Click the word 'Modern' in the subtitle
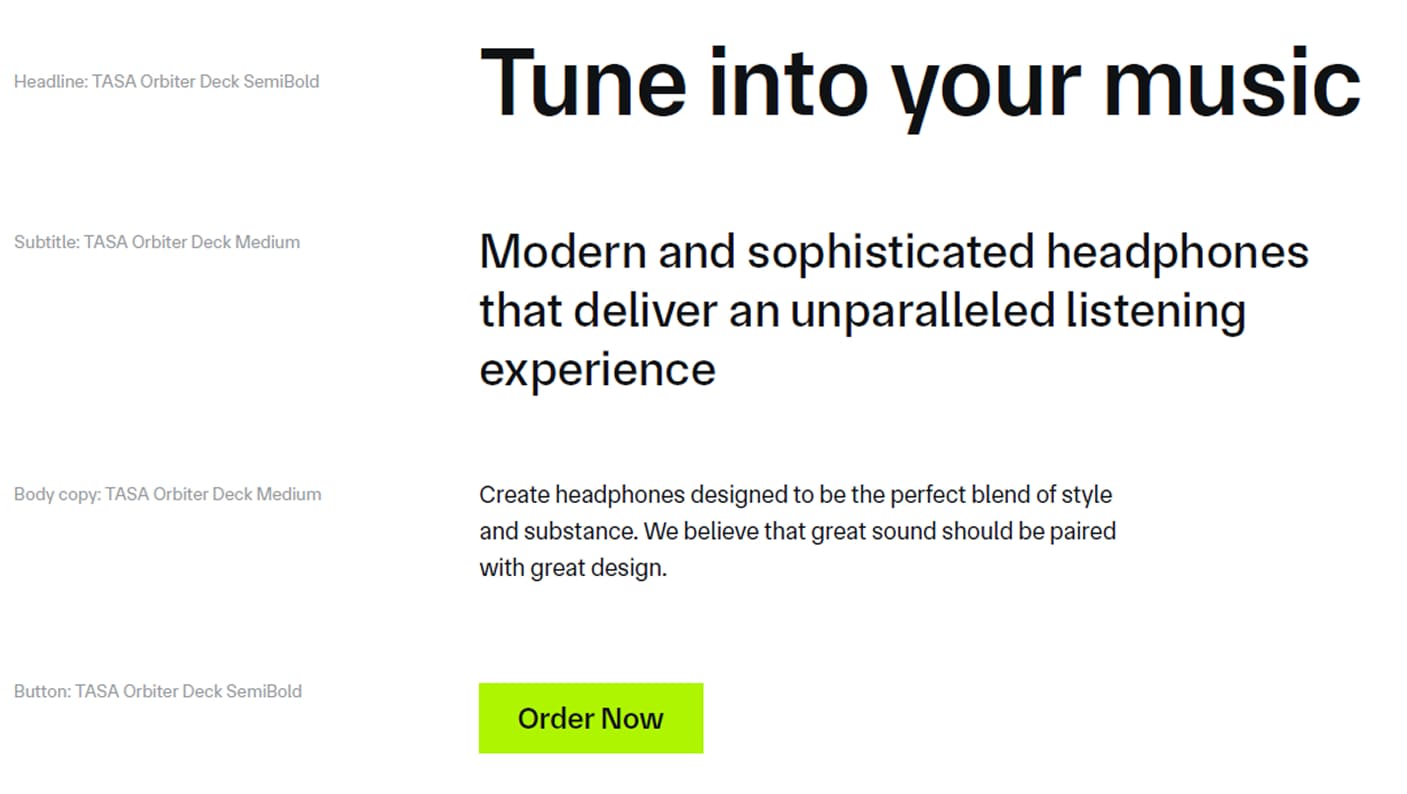This screenshot has width=1407, height=794. click(x=563, y=253)
